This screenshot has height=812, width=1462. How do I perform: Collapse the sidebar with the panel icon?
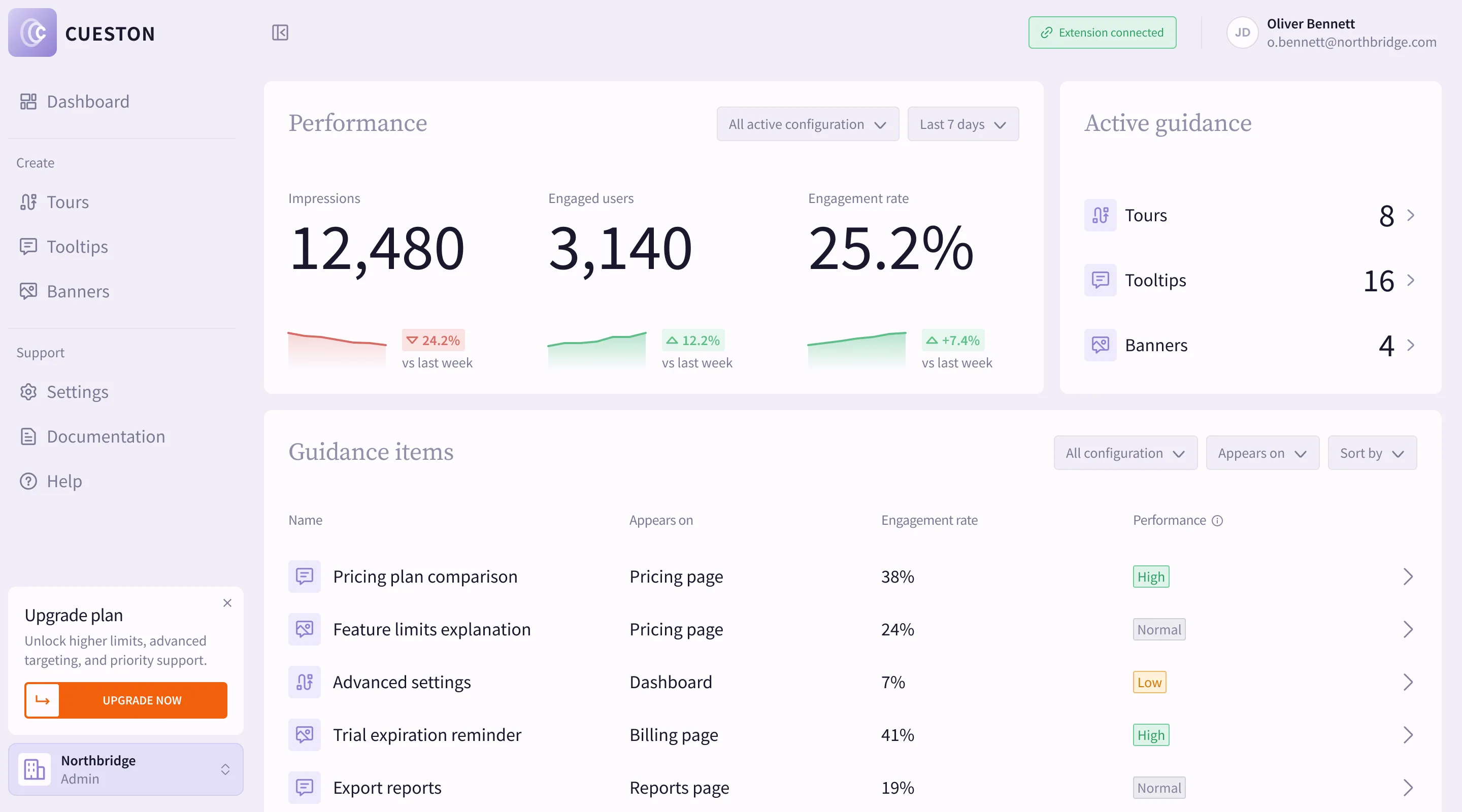click(x=280, y=32)
